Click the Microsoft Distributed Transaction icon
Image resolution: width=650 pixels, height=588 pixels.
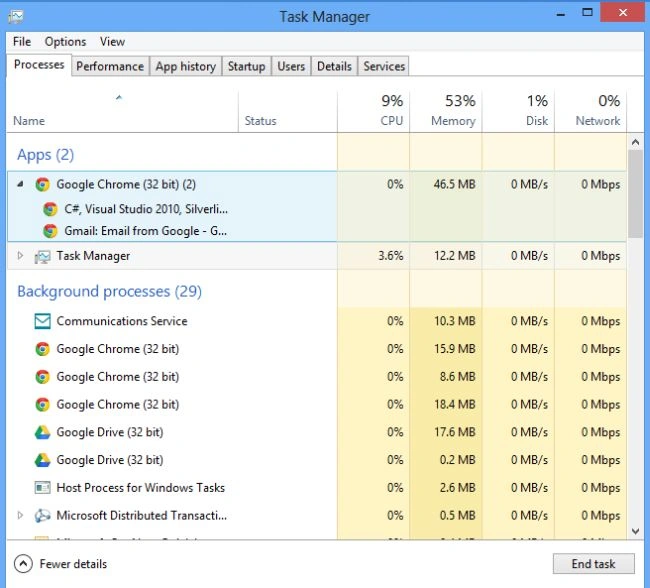point(42,515)
